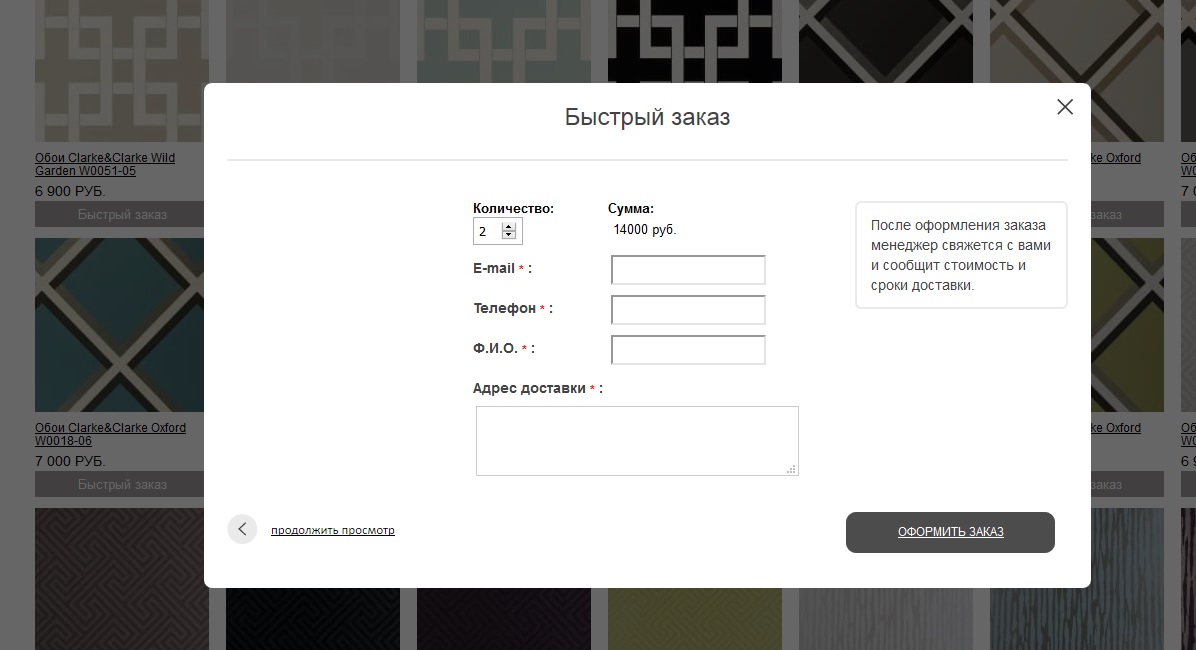Click into the Количество number field
The width and height of the screenshot is (1196, 650).
pyautogui.click(x=486, y=232)
